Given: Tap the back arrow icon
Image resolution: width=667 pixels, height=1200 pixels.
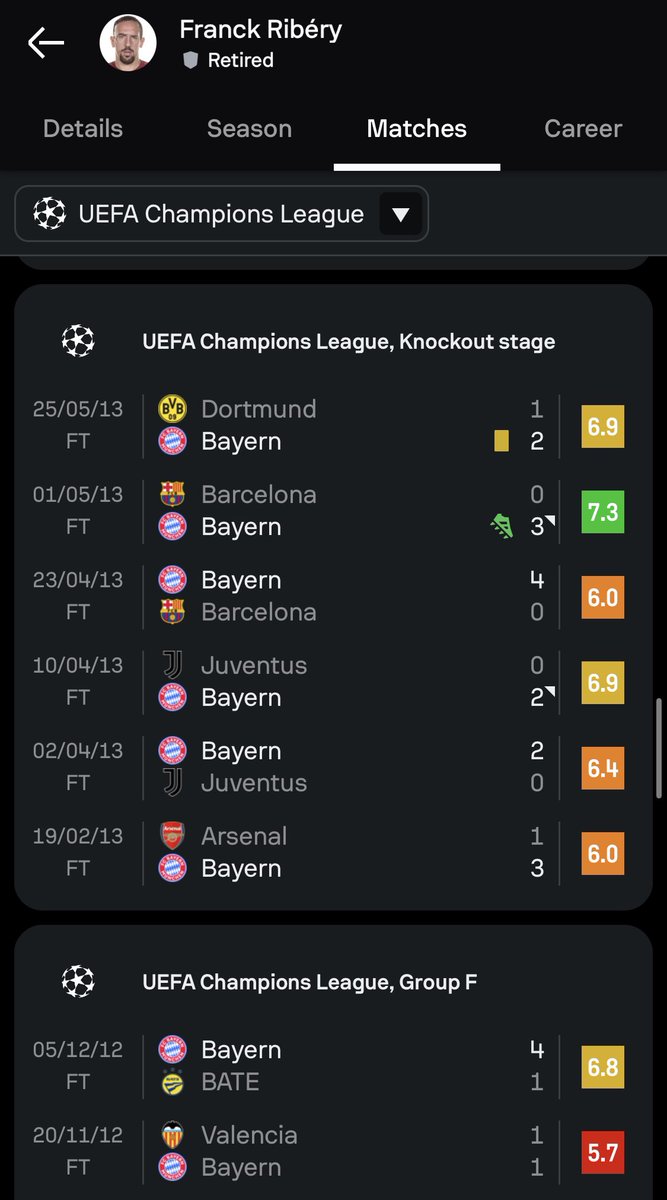Looking at the screenshot, I should pyautogui.click(x=46, y=42).
